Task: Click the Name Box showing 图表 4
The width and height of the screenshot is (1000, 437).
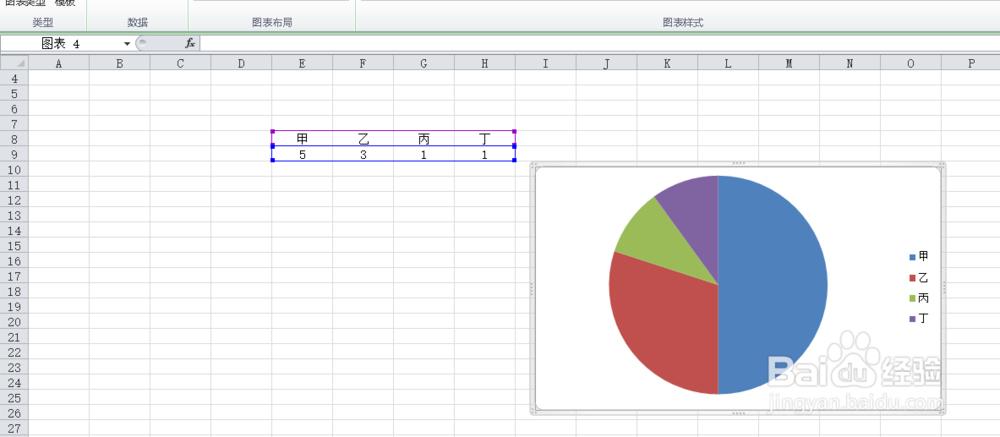Action: coord(62,43)
